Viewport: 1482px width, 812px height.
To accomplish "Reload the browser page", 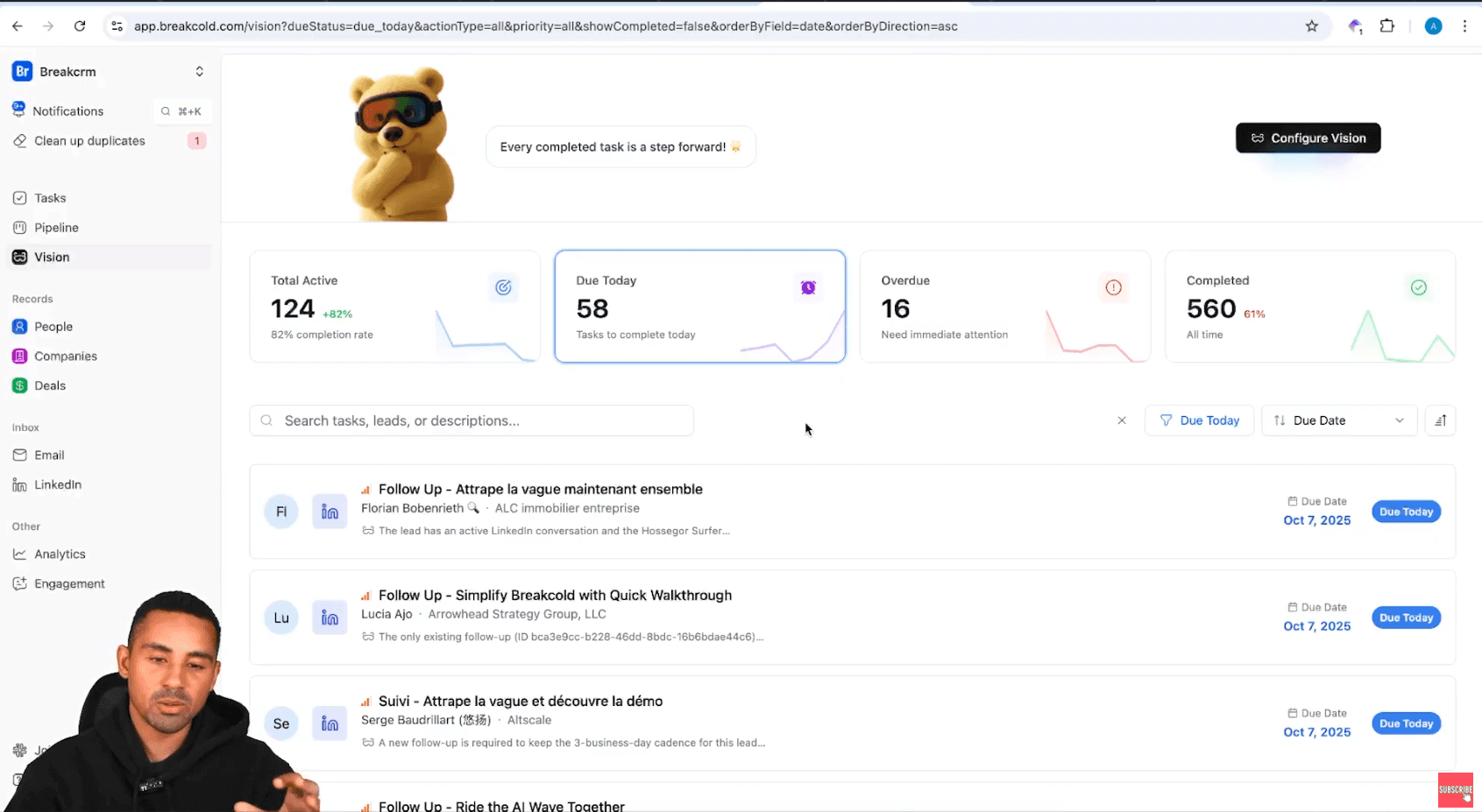I will 80,26.
